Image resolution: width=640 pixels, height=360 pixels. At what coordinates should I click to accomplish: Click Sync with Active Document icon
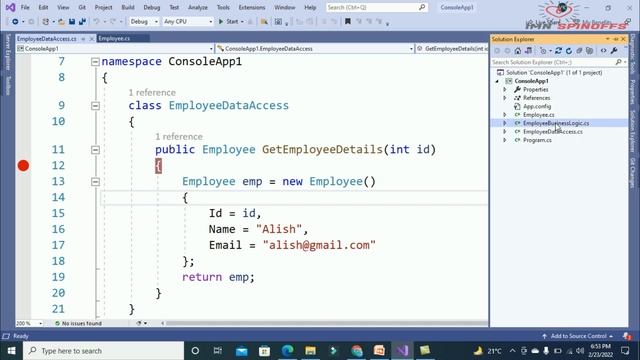click(x=558, y=51)
